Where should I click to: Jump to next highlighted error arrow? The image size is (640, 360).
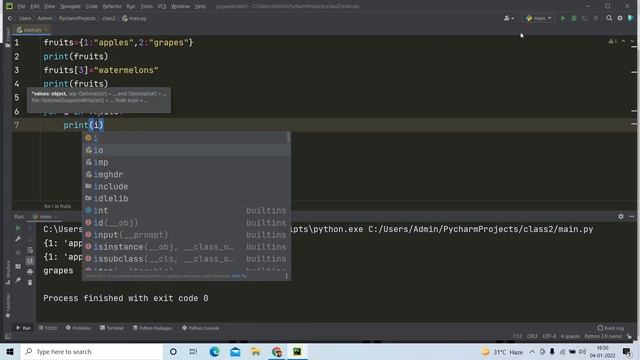[632, 41]
